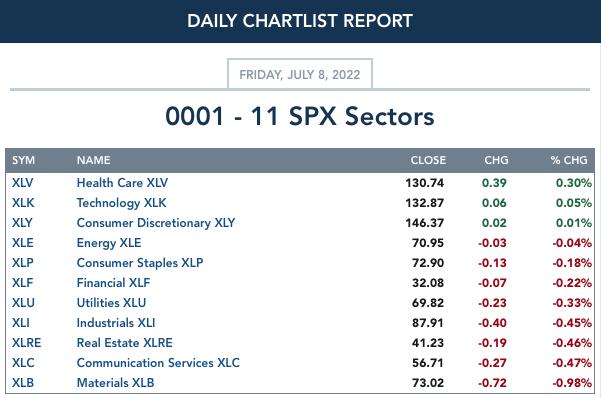Open the Industrials XLI link
This screenshot has width=601, height=398.
pyautogui.click(x=116, y=323)
